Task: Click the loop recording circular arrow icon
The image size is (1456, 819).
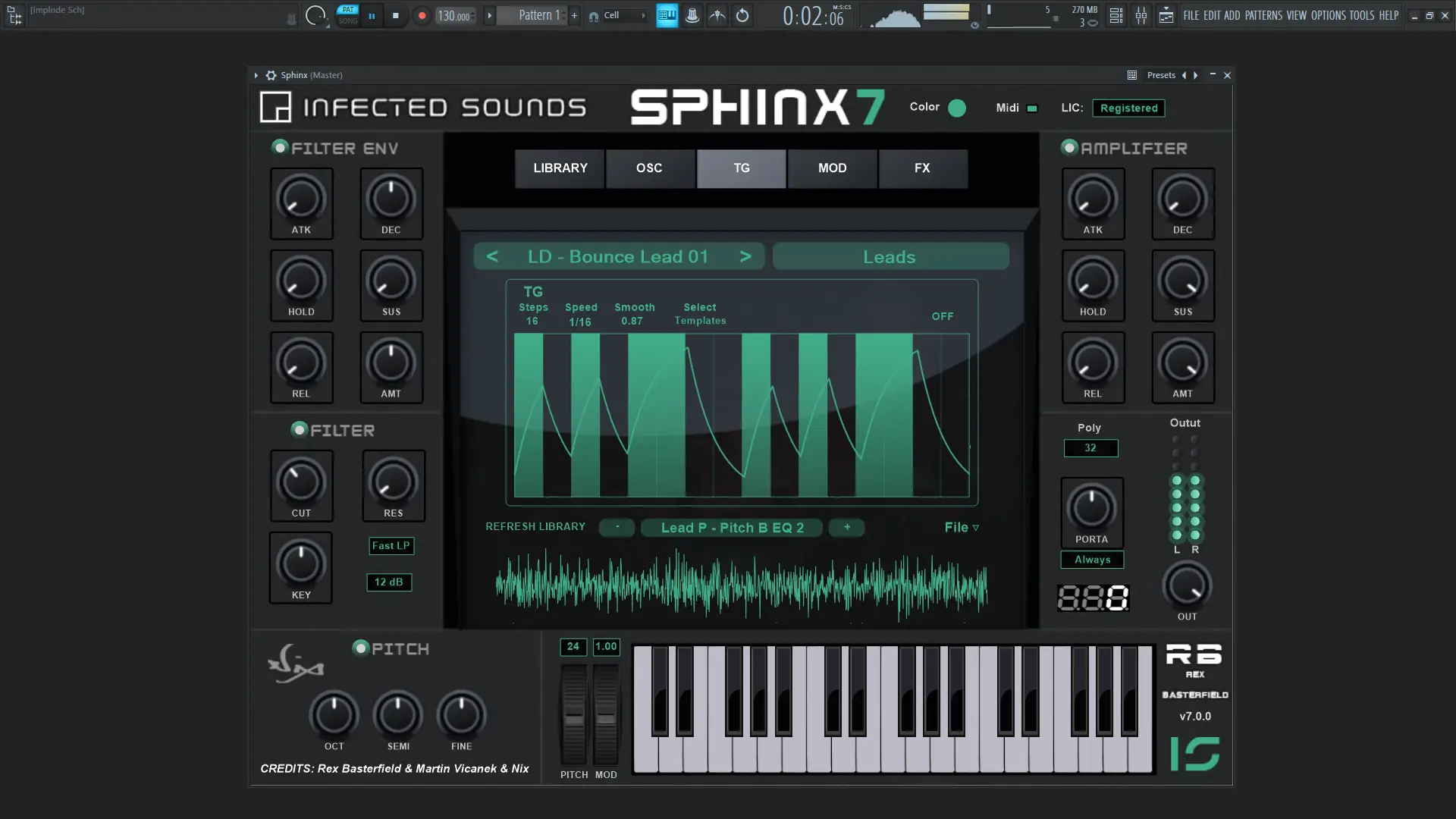Action: pyautogui.click(x=742, y=16)
